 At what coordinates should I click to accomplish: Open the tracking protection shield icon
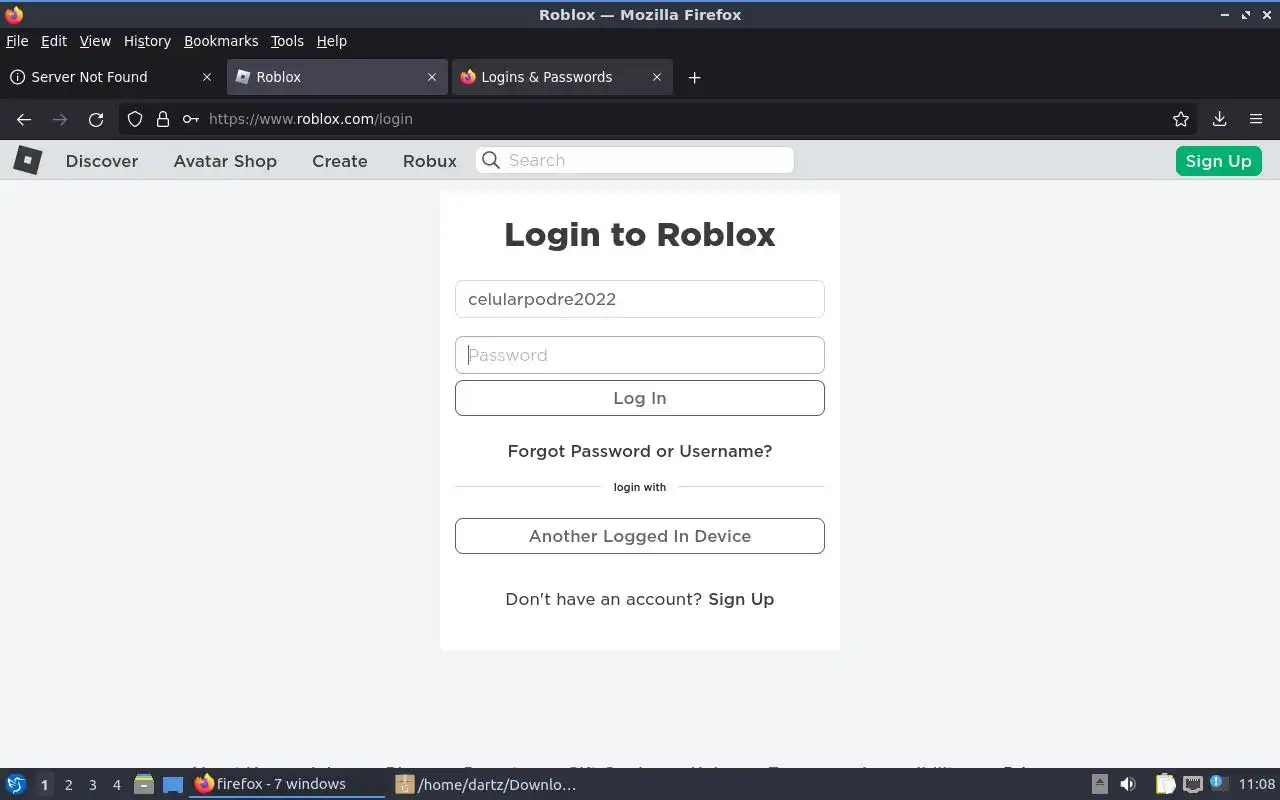point(135,119)
